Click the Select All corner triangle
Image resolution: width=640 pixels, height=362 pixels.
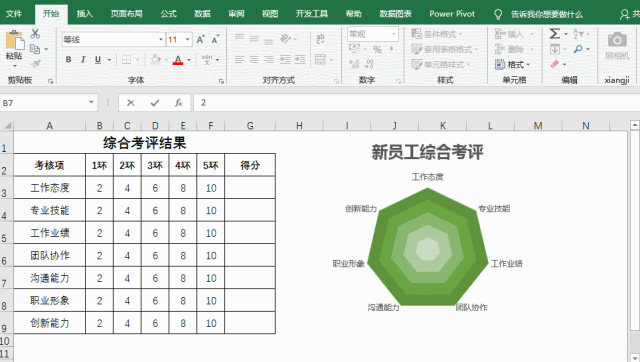[7, 125]
